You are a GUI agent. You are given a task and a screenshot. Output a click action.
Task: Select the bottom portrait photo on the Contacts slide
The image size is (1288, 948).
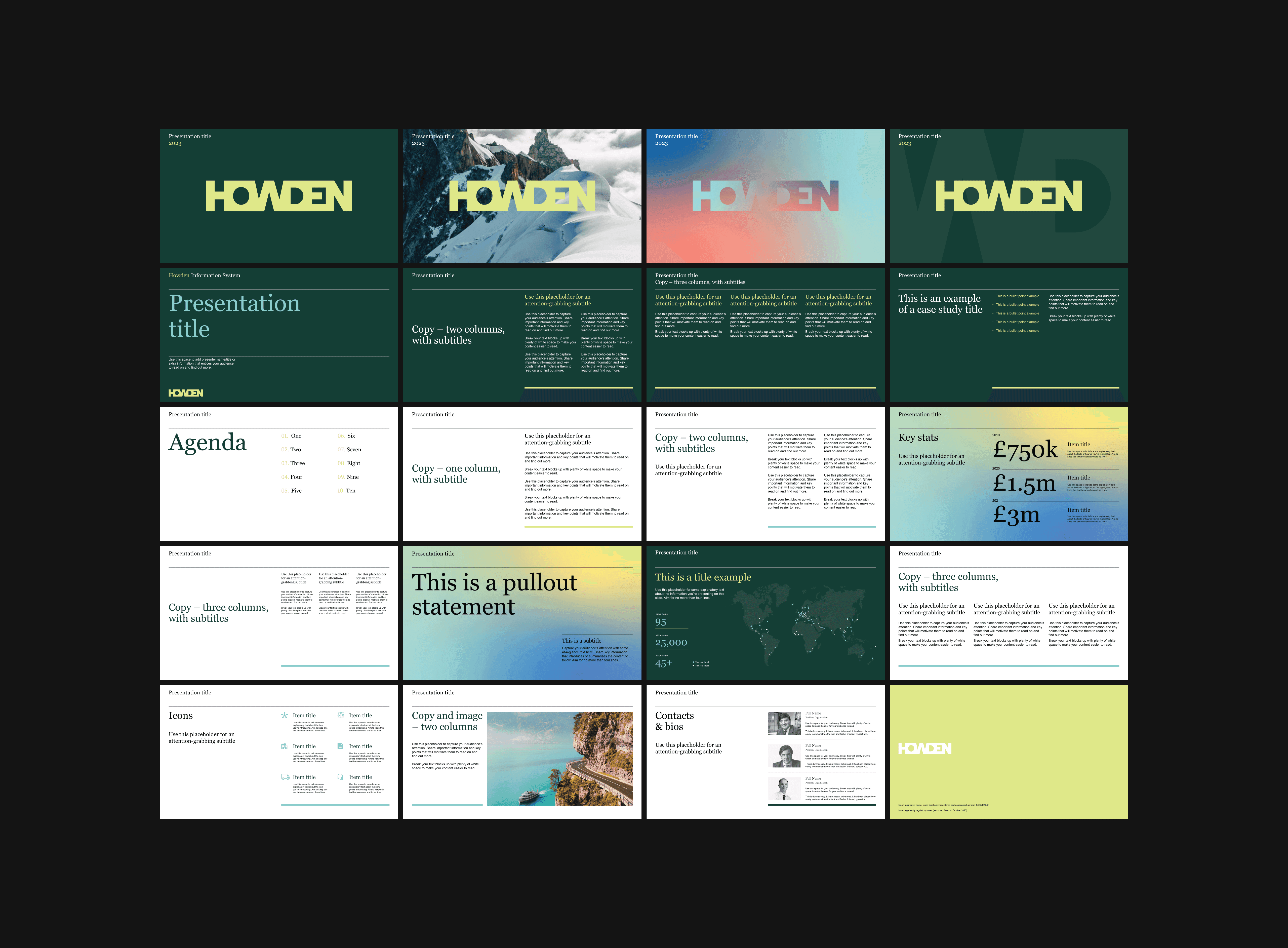click(784, 788)
